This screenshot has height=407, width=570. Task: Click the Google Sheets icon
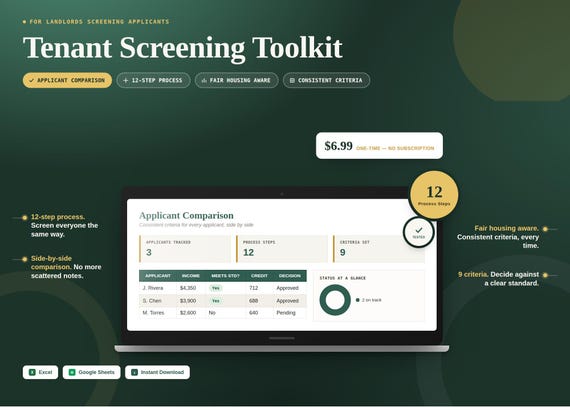point(72,372)
